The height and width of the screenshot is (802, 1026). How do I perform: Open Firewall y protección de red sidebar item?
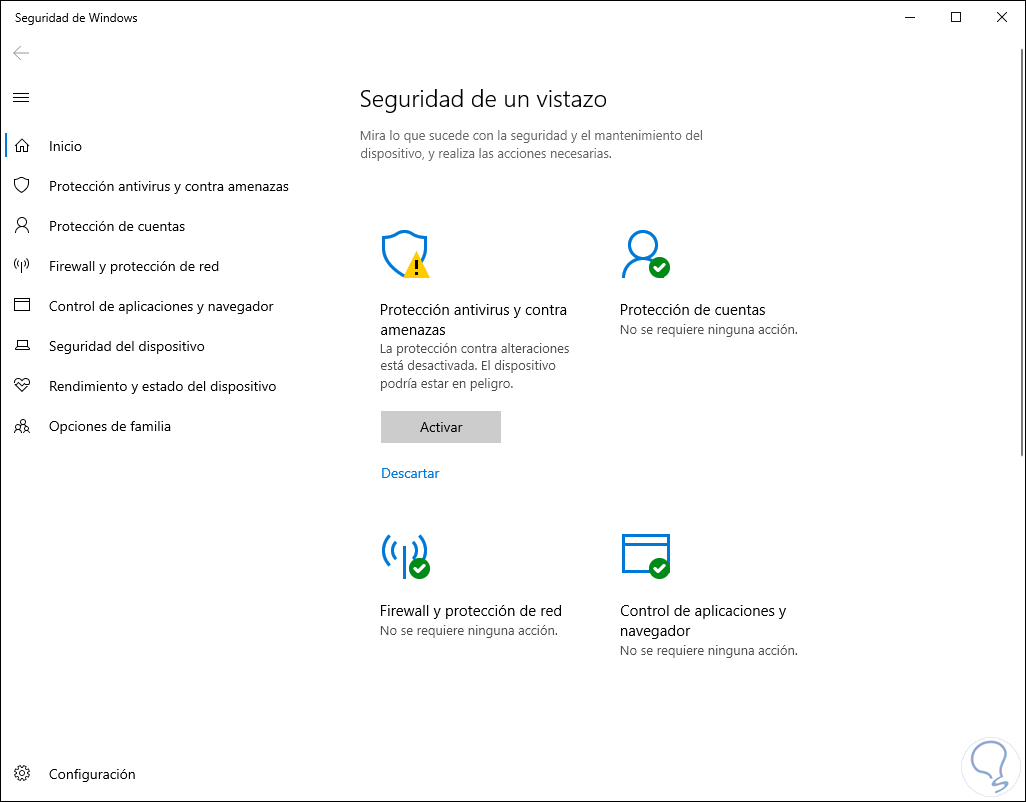pos(133,266)
